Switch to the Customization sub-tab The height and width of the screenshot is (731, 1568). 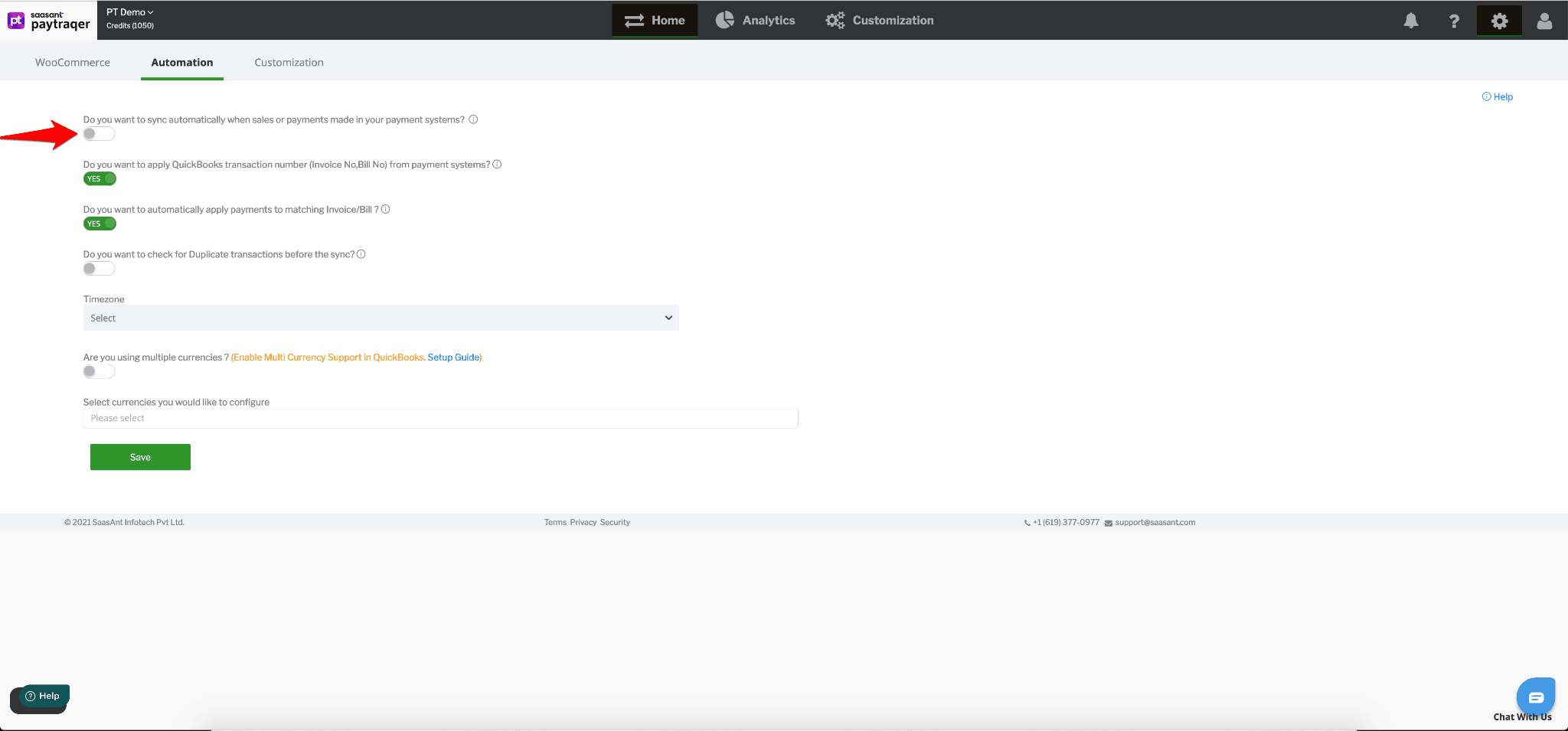click(x=289, y=63)
